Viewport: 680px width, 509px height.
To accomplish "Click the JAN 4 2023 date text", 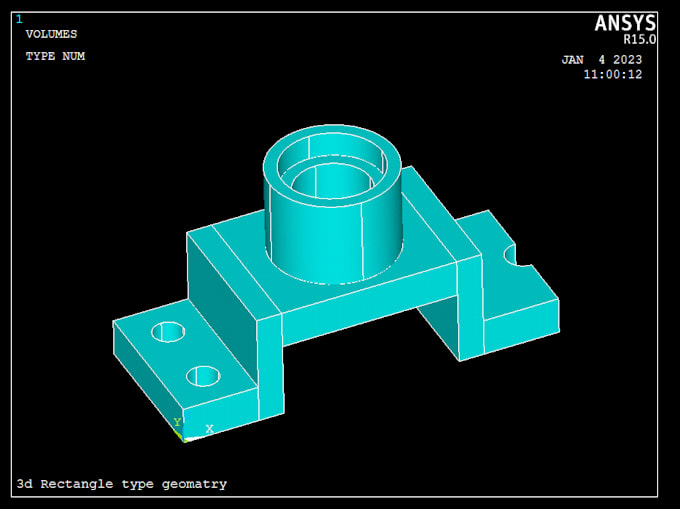I will [602, 59].
